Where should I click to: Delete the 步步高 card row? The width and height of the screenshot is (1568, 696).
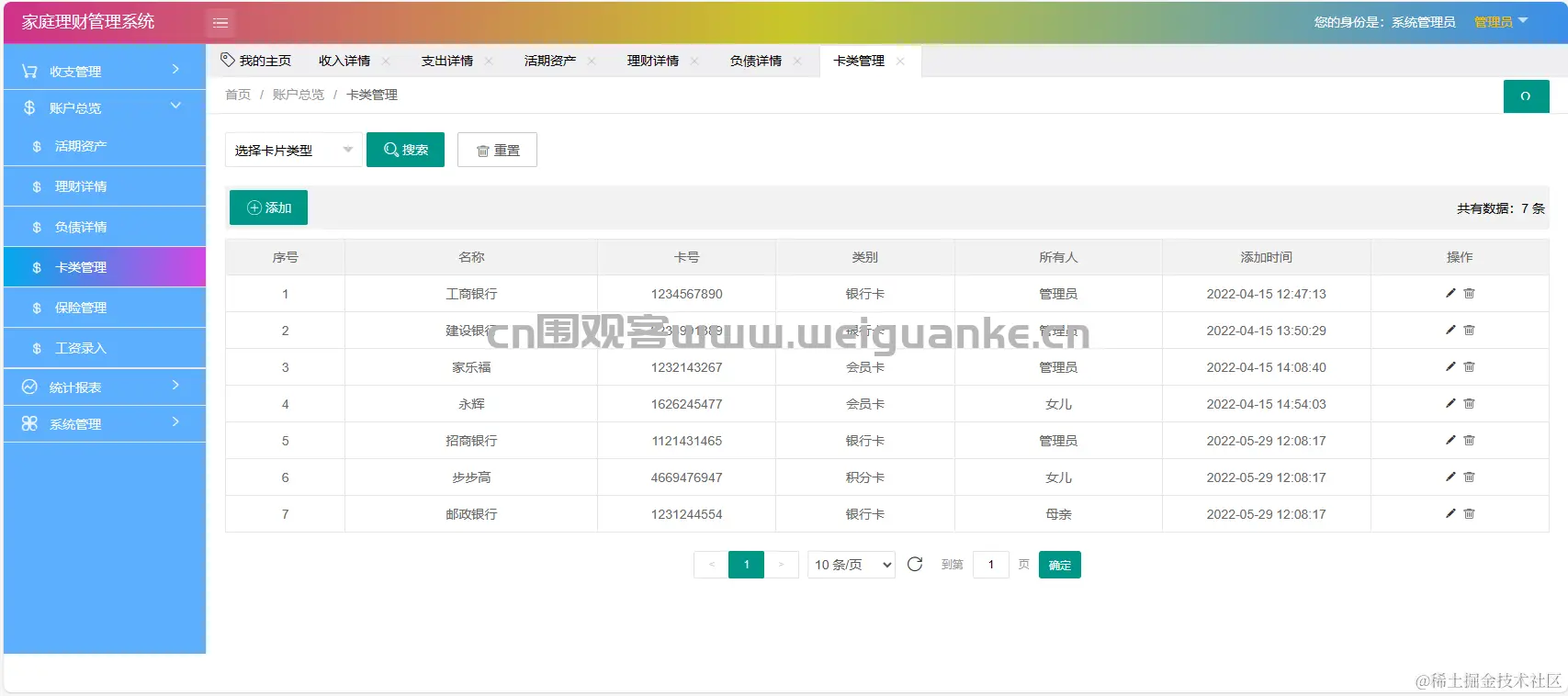1469,477
